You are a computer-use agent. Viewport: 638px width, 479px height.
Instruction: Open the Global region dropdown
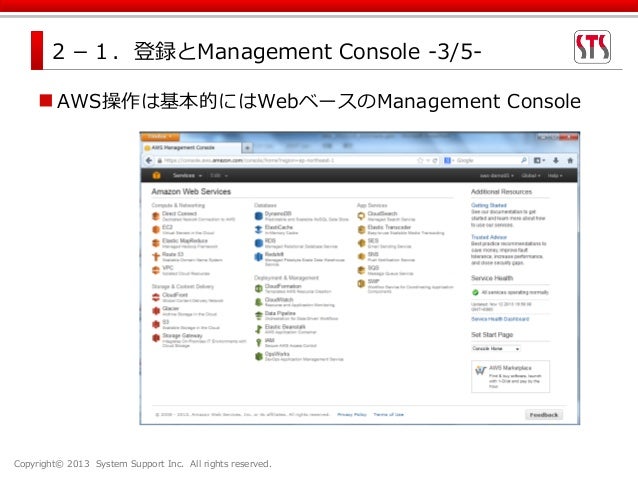[x=531, y=175]
